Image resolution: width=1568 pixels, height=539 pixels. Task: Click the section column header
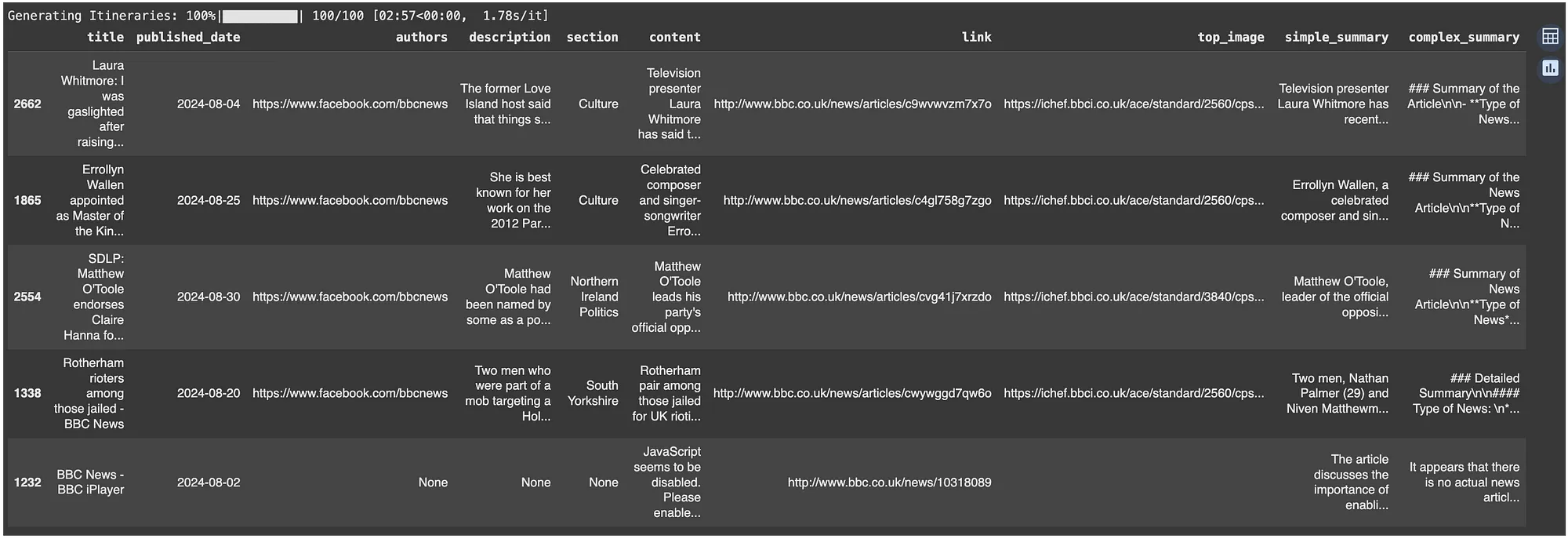pos(592,37)
